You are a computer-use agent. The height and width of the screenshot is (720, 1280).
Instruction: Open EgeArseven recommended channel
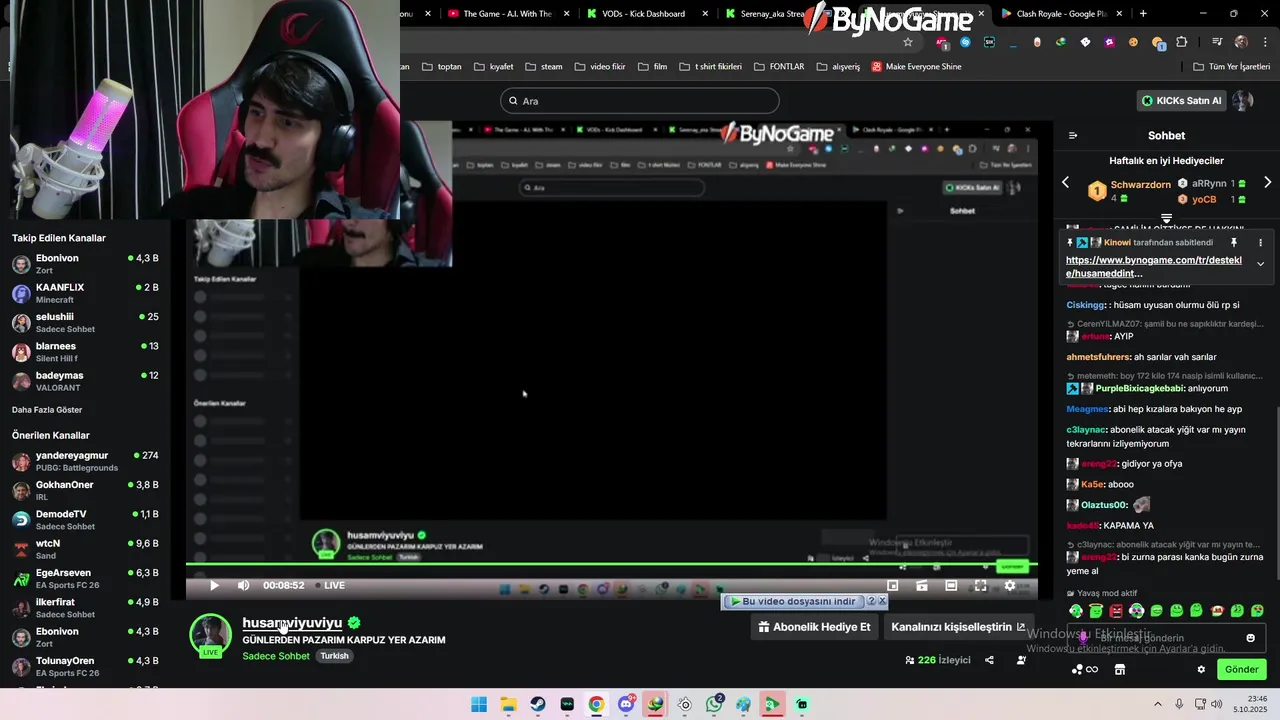(85, 578)
